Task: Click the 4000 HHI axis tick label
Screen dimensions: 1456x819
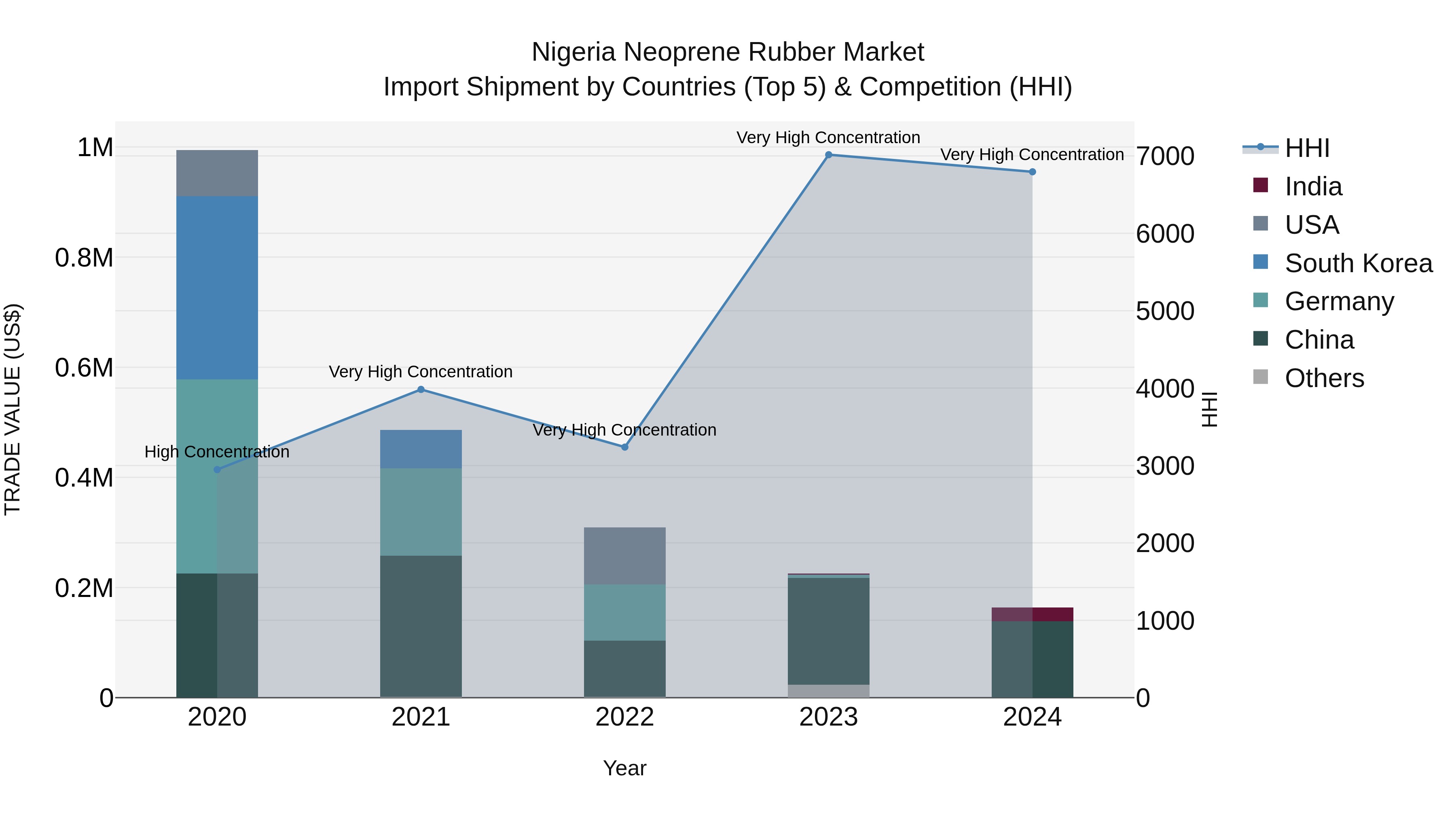Action: click(1166, 389)
